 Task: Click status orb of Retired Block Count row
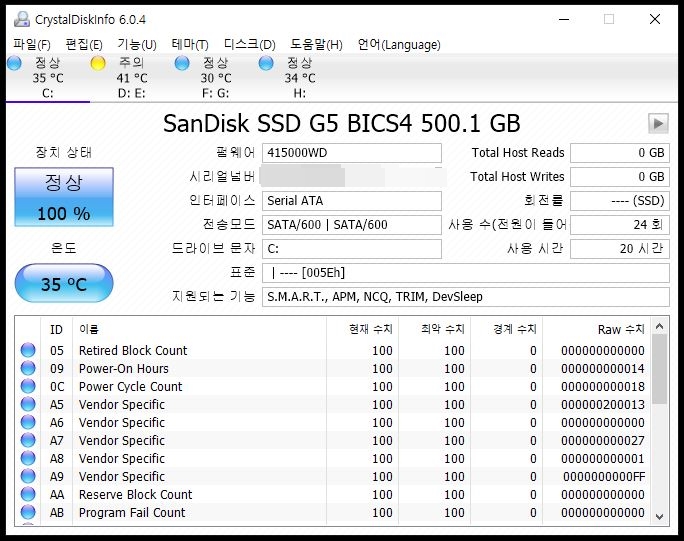(28, 350)
